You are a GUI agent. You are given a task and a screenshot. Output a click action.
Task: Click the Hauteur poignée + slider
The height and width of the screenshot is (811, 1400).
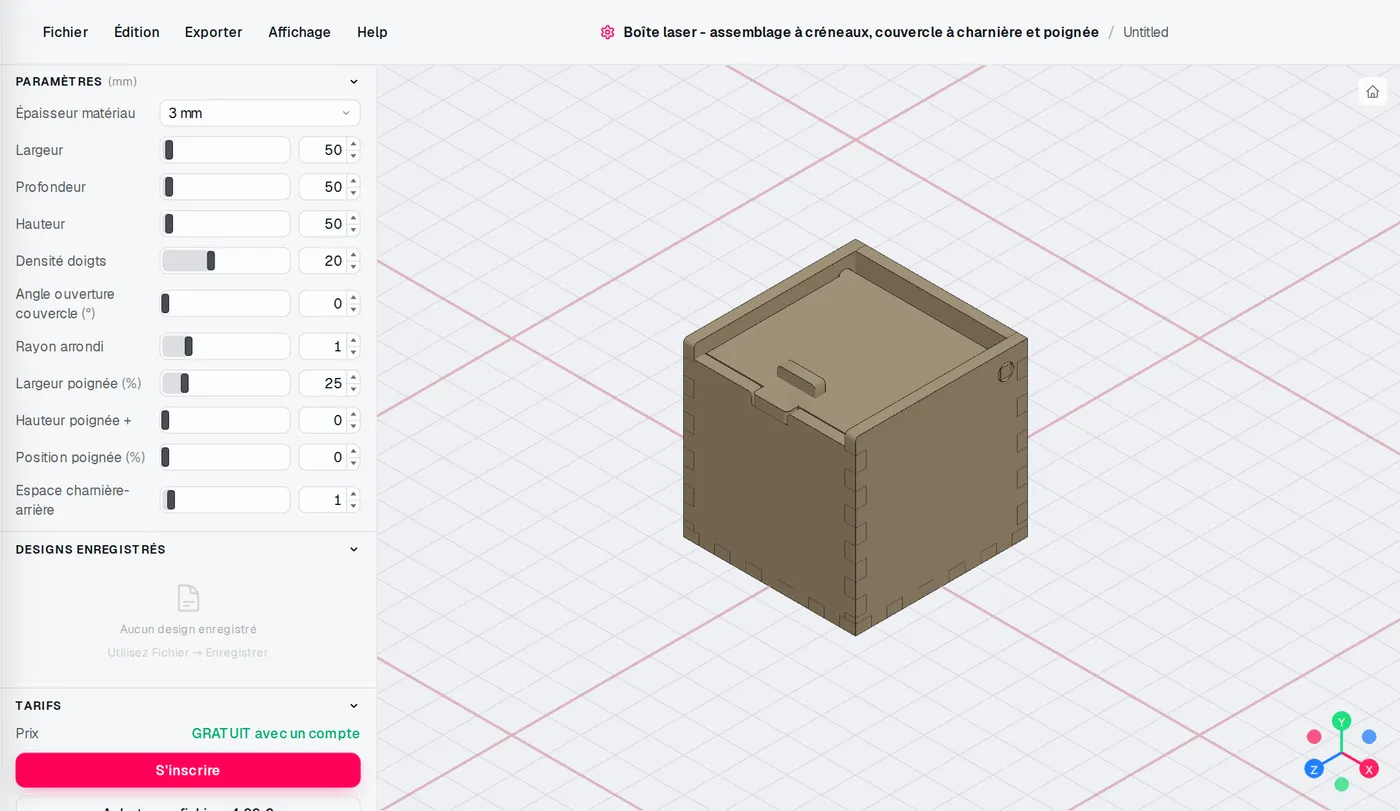tap(225, 420)
